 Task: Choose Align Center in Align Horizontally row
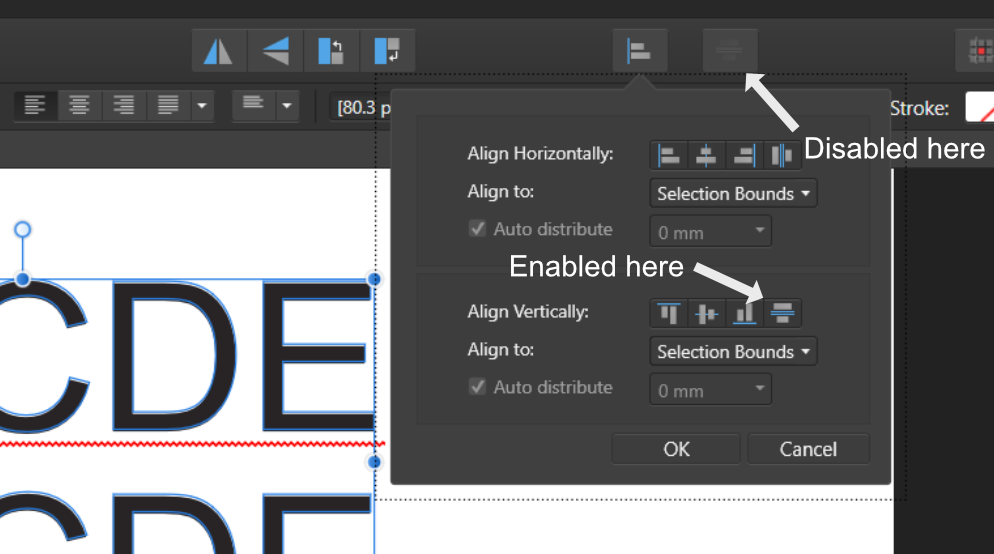(x=706, y=155)
